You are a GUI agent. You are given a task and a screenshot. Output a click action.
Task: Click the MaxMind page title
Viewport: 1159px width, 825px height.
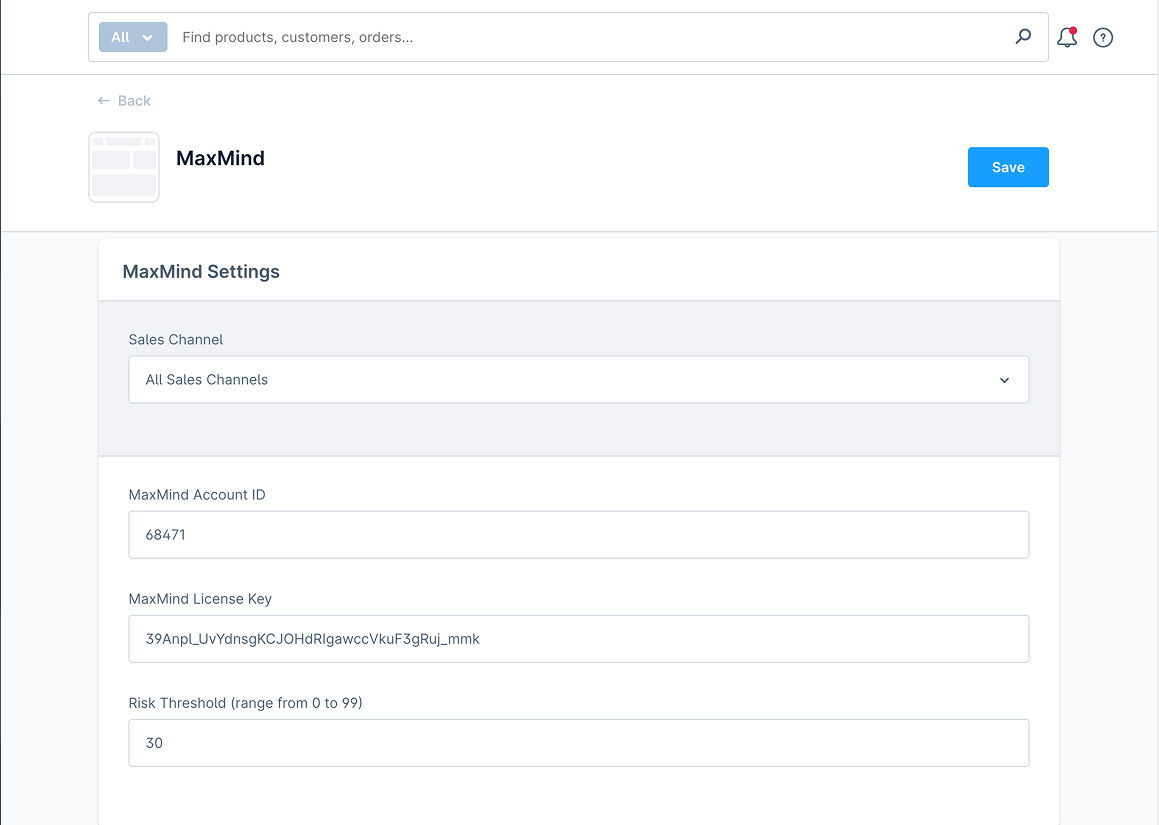[220, 158]
